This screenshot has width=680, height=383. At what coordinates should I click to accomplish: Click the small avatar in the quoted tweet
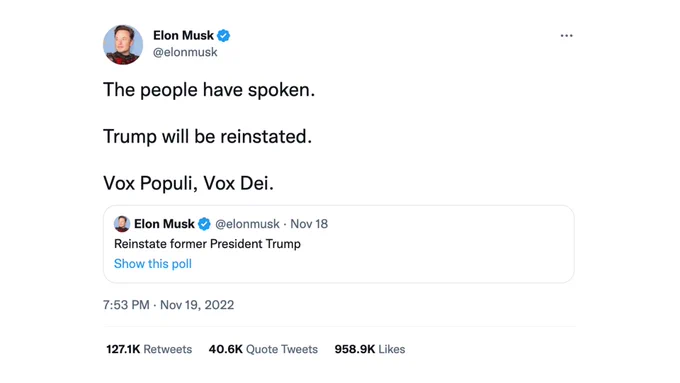coord(122,224)
